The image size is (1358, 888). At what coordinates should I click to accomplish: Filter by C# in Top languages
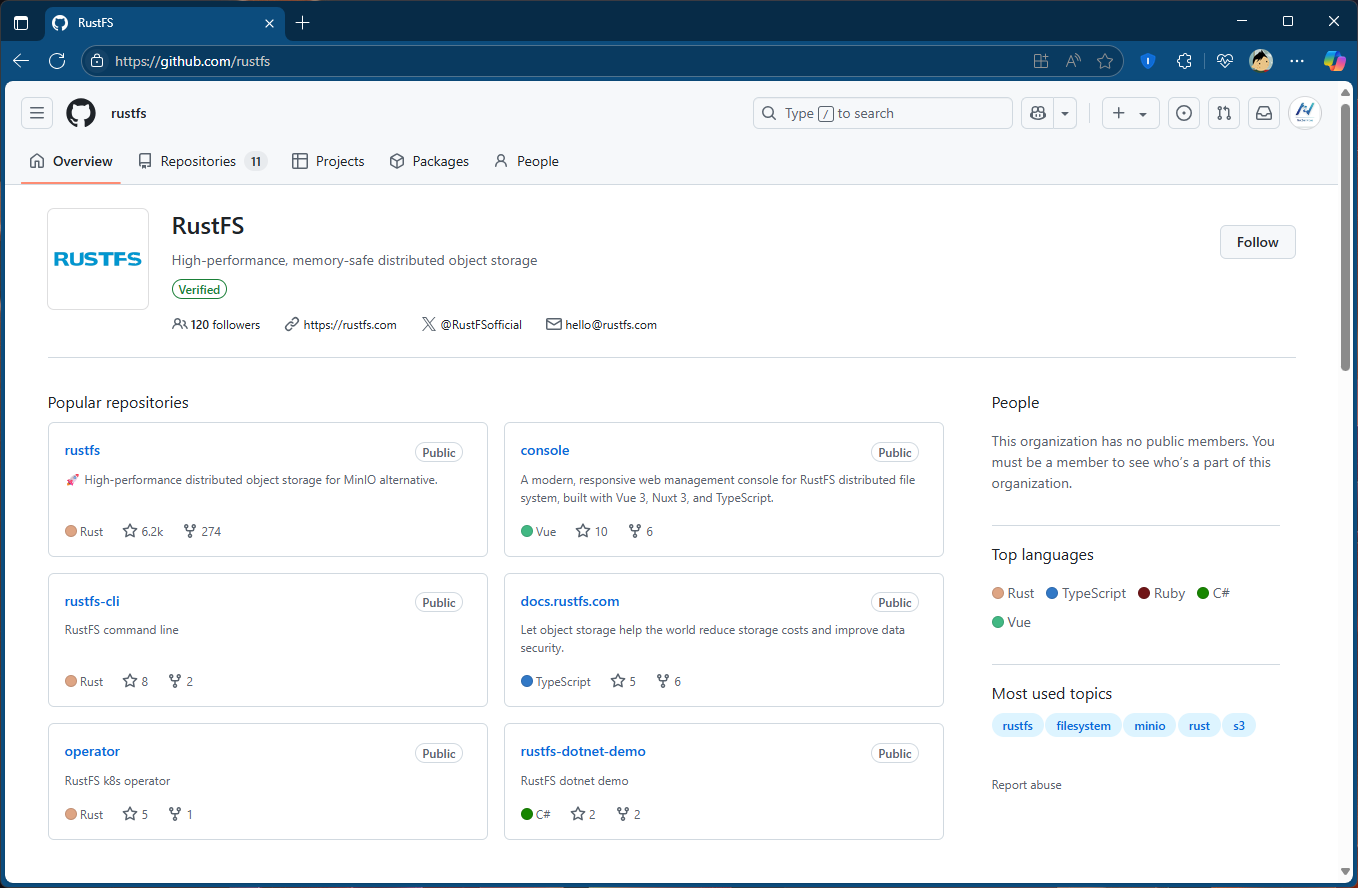[1213, 593]
